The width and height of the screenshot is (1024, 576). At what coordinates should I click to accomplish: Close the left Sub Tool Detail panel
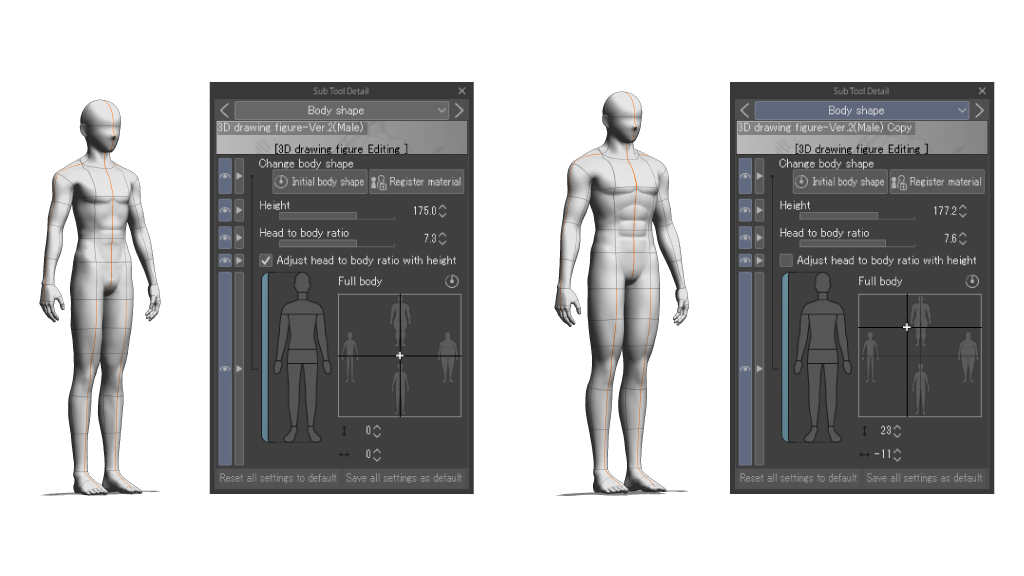[461, 91]
